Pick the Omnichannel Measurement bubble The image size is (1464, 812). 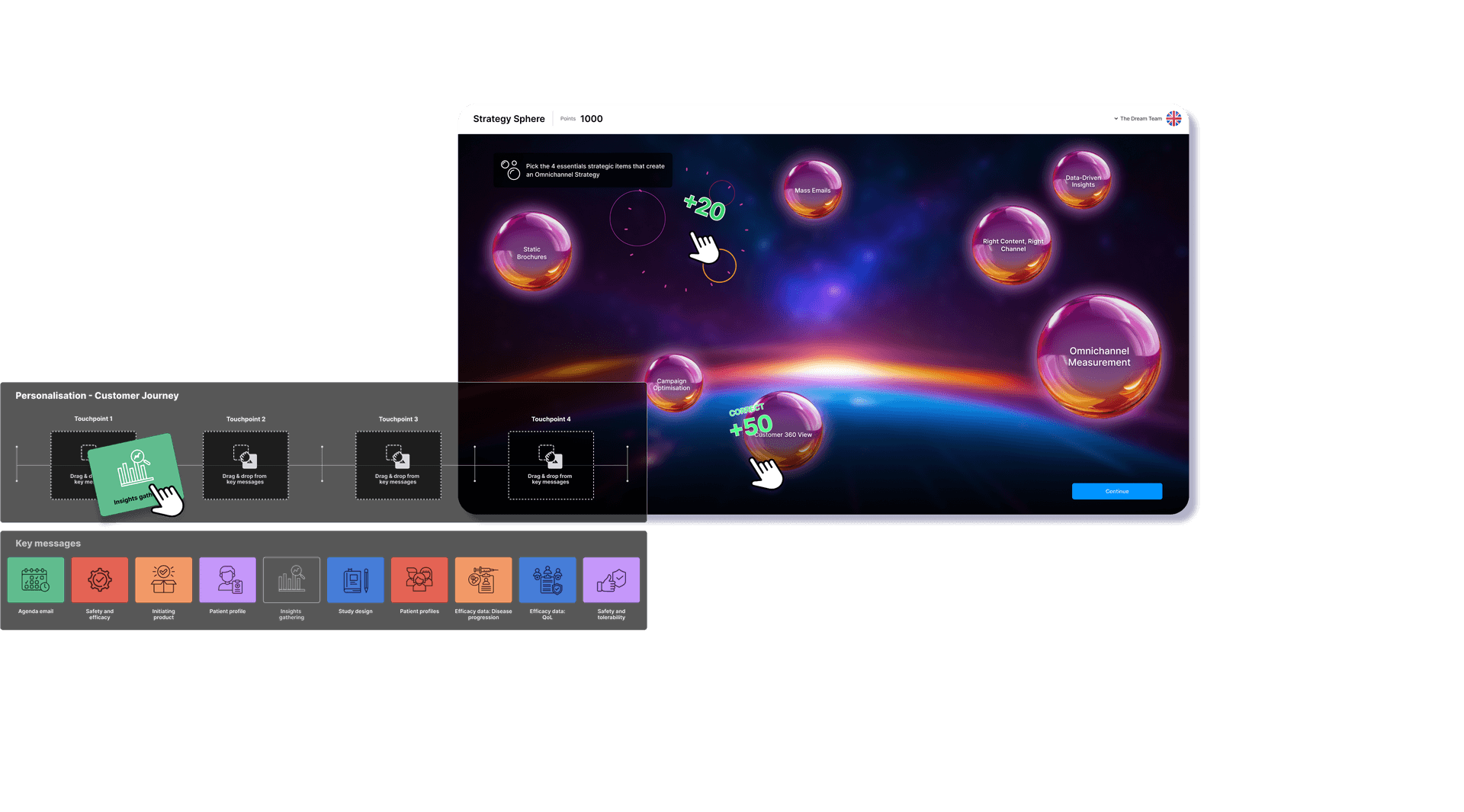tap(1099, 357)
